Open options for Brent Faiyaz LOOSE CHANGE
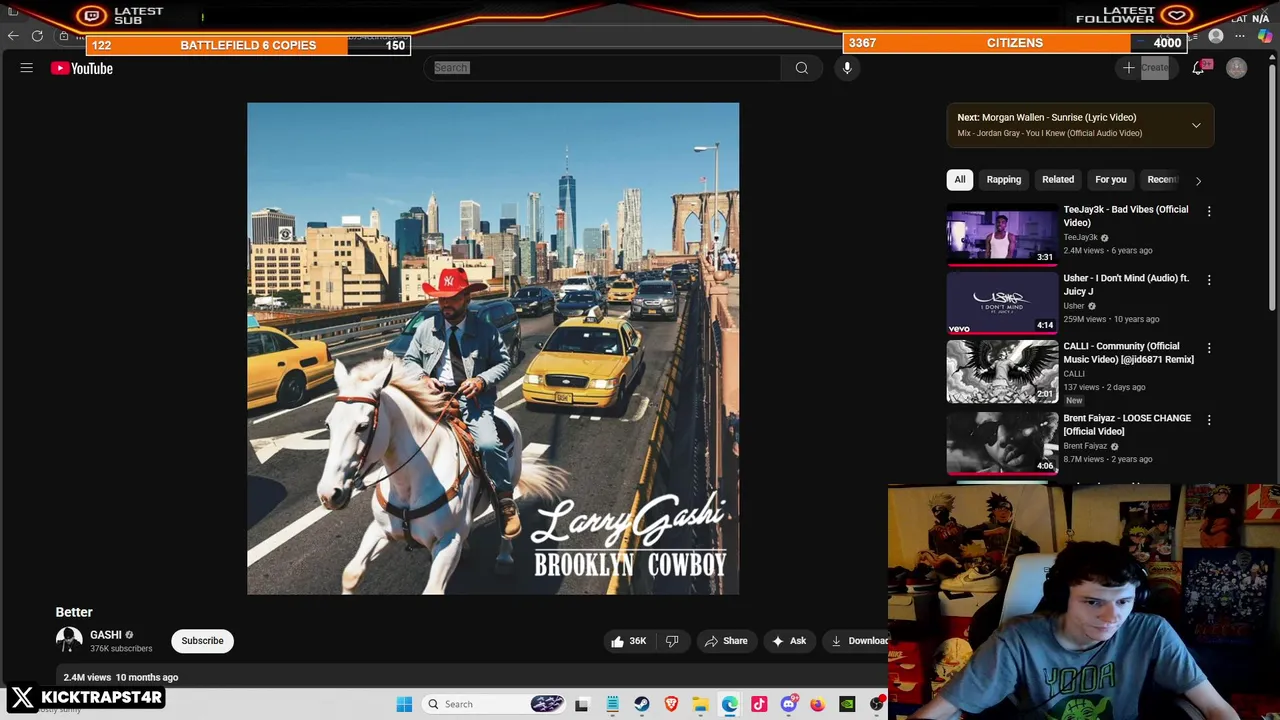The height and width of the screenshot is (720, 1280). point(1209,420)
